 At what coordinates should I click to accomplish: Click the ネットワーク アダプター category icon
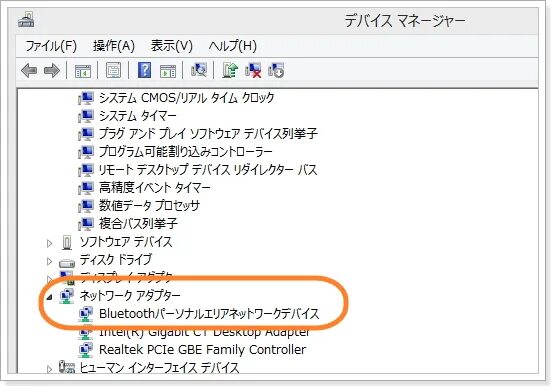coord(67,296)
